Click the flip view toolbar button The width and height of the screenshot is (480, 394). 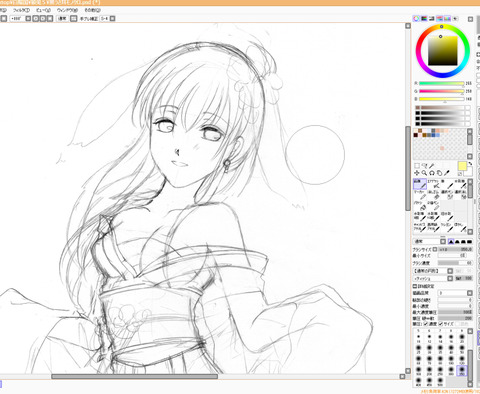point(73,19)
